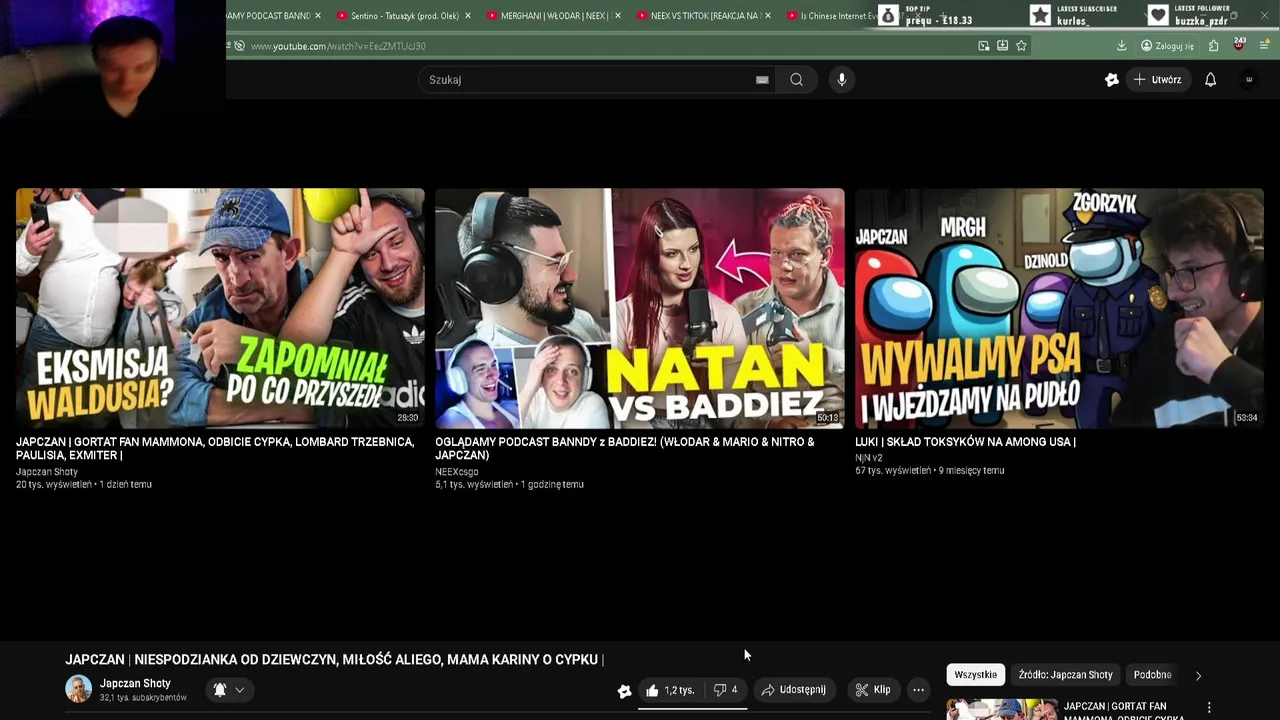This screenshot has height=720, width=1280.
Task: Select the Wszystkie filter chip
Action: tap(975, 675)
